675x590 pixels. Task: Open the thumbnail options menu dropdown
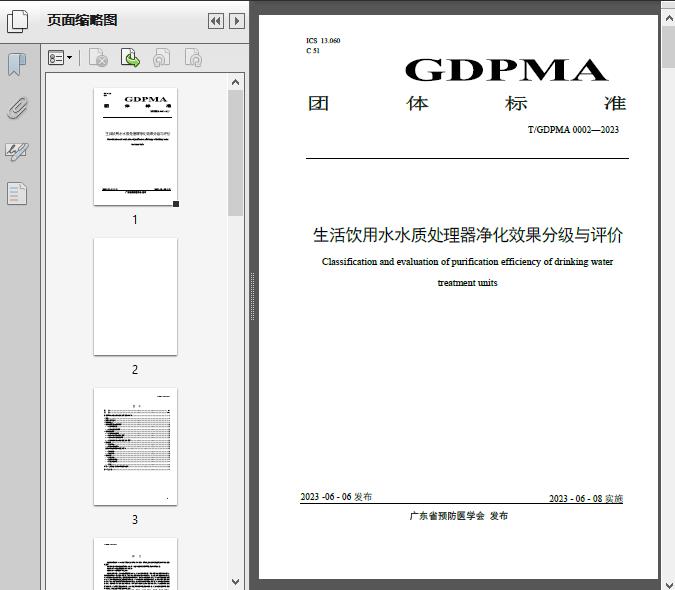click(60, 58)
